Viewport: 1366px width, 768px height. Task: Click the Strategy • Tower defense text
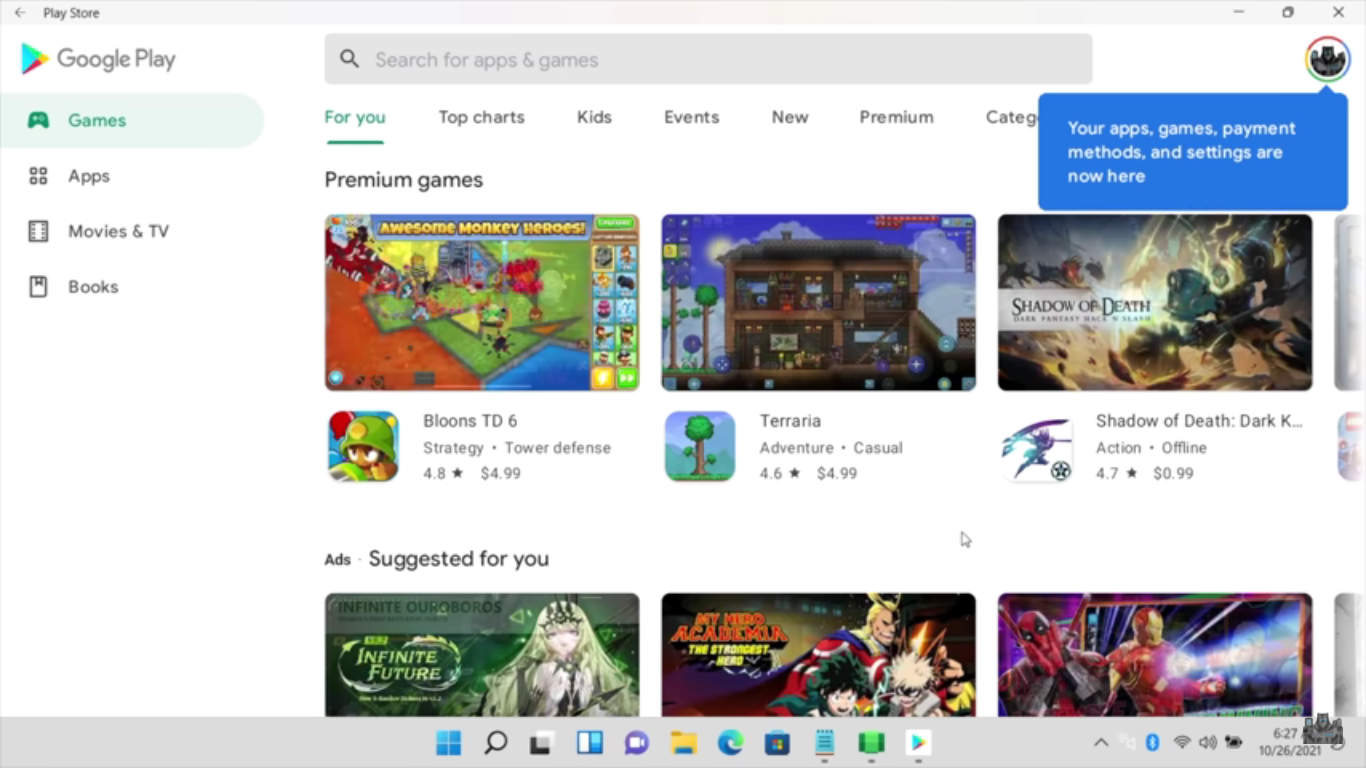click(x=517, y=448)
